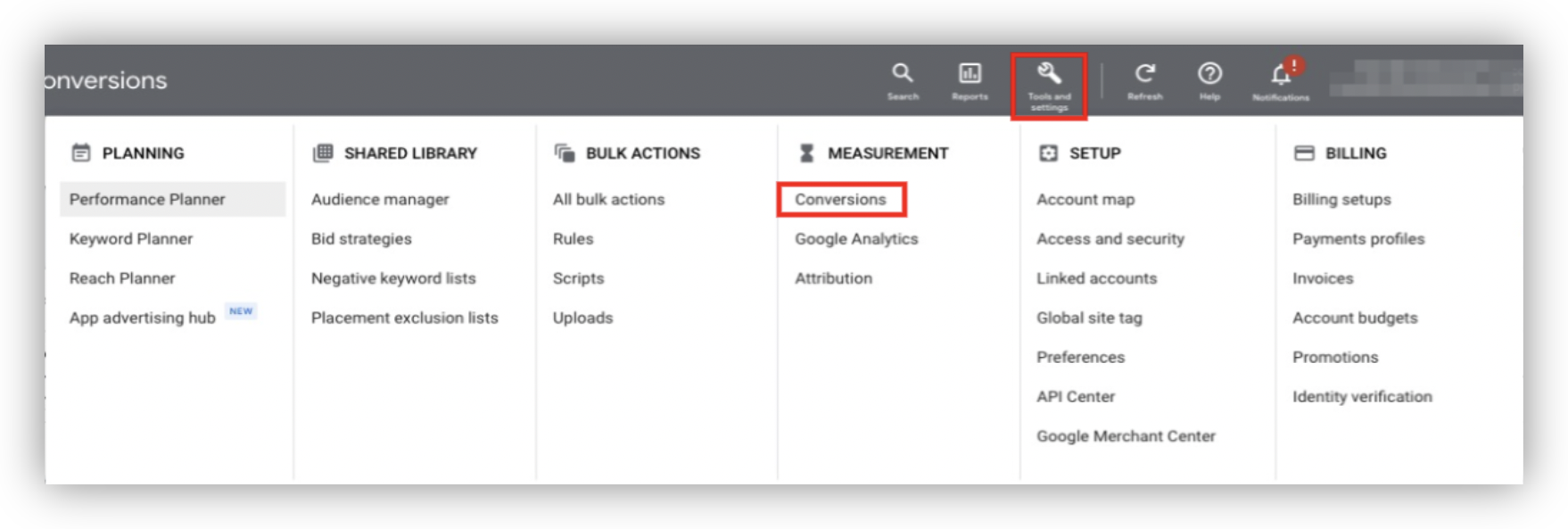Open Keyword Planner
The height and width of the screenshot is (529, 1568).
coord(131,238)
